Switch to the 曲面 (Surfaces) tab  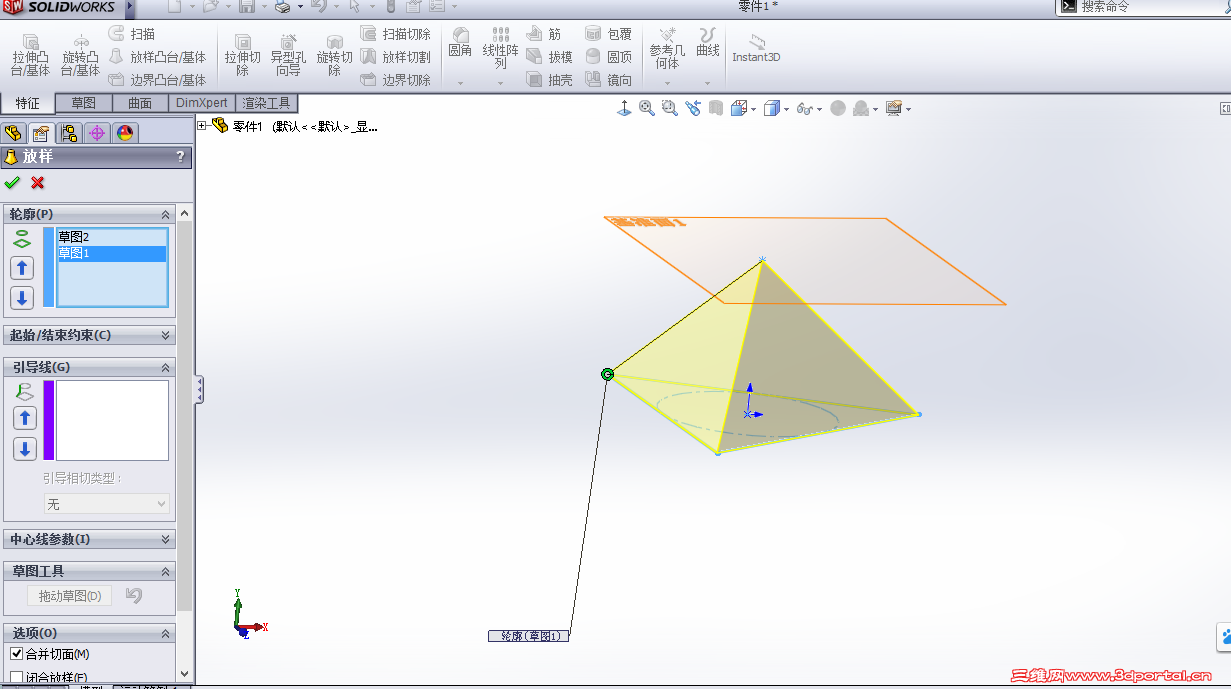click(140, 103)
